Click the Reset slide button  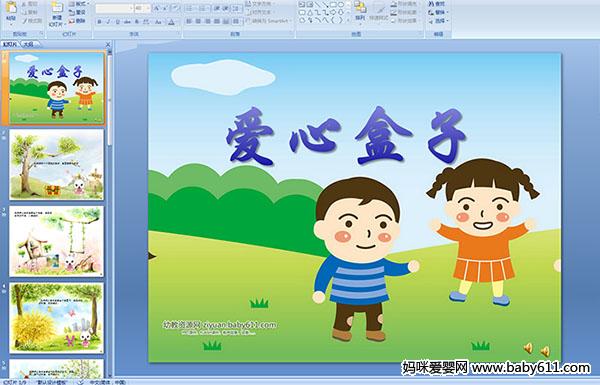tap(77, 12)
